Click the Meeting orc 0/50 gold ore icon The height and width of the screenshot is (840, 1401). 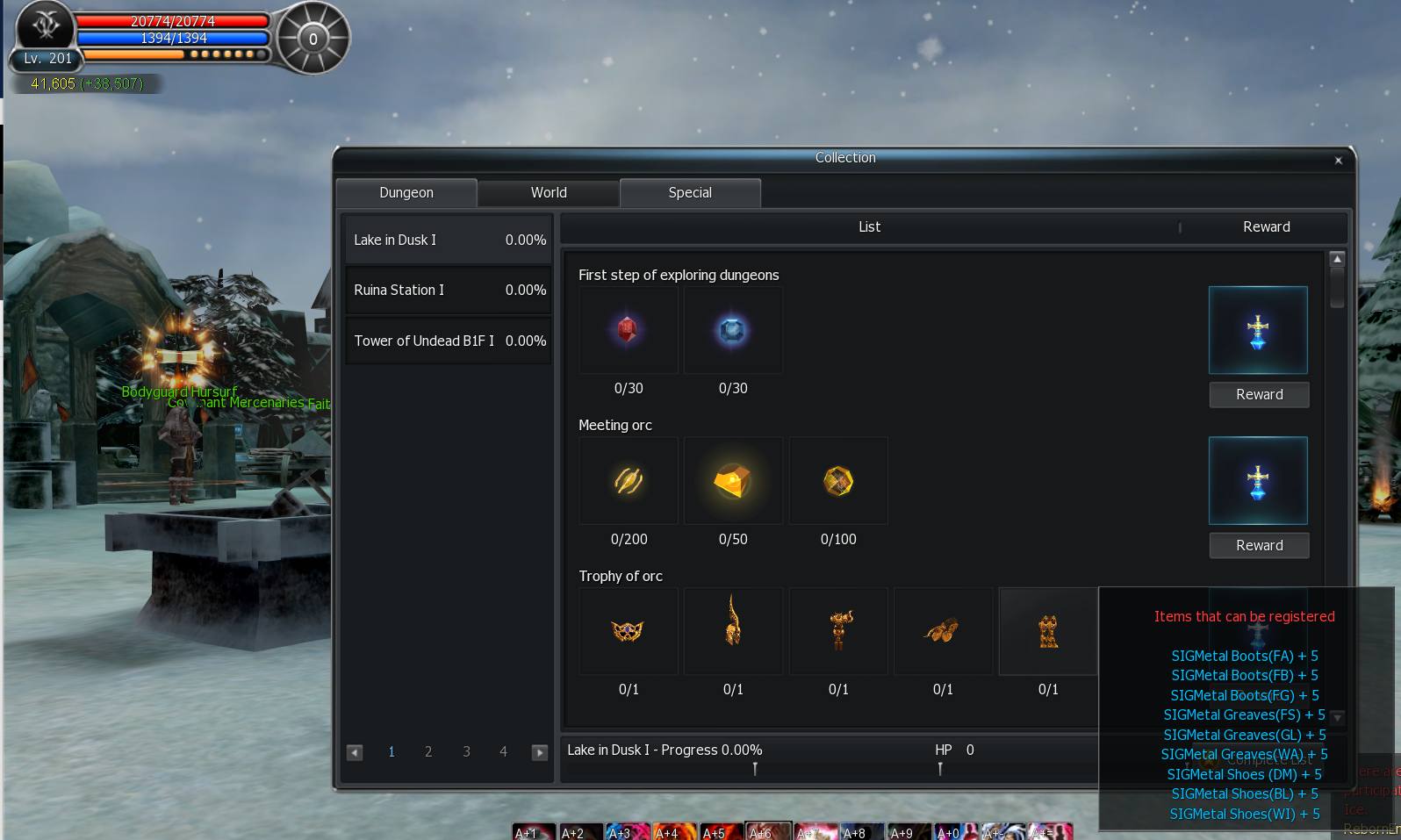click(x=733, y=481)
